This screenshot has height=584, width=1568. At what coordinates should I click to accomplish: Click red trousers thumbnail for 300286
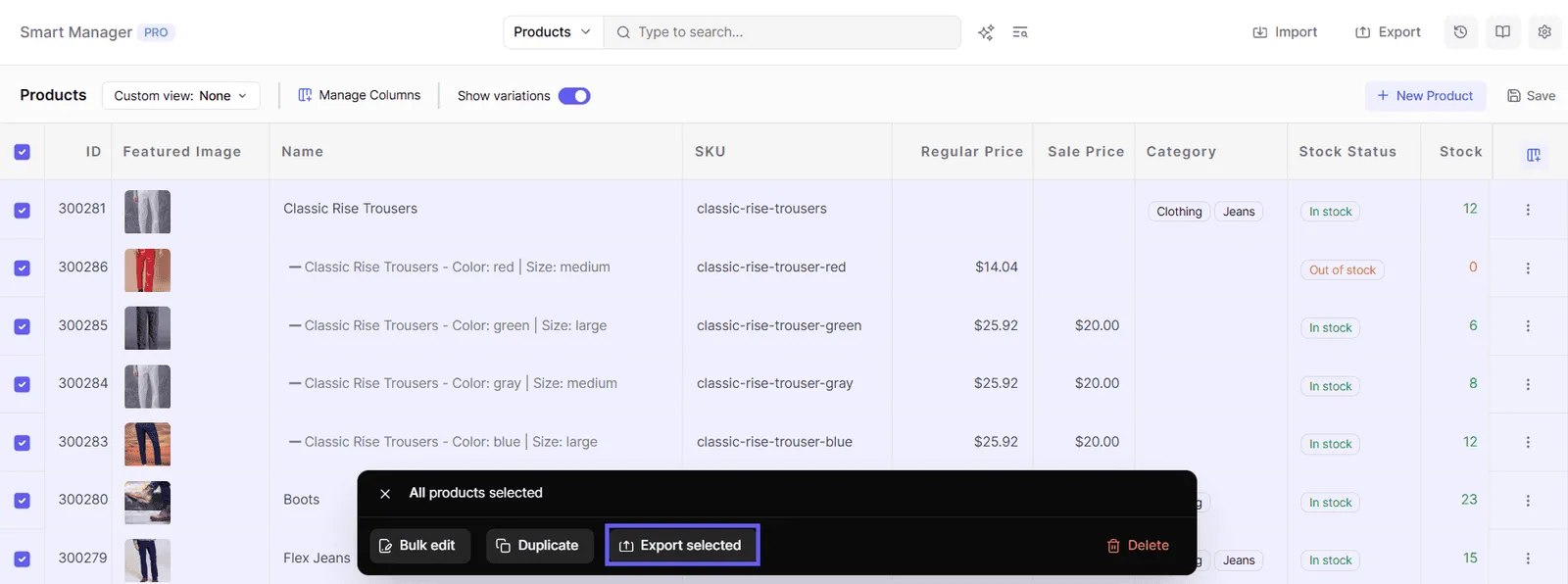(x=148, y=270)
